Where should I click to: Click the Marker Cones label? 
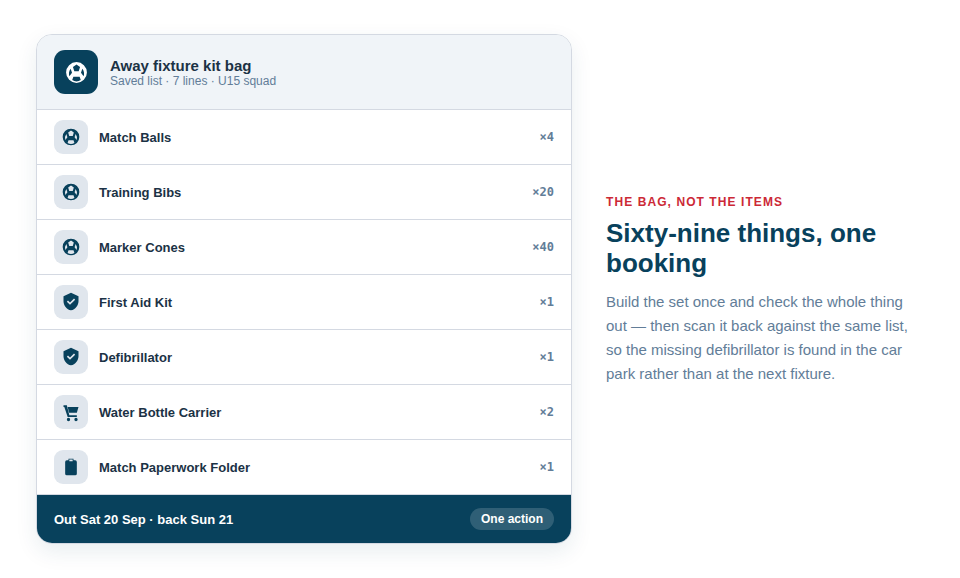tap(142, 248)
